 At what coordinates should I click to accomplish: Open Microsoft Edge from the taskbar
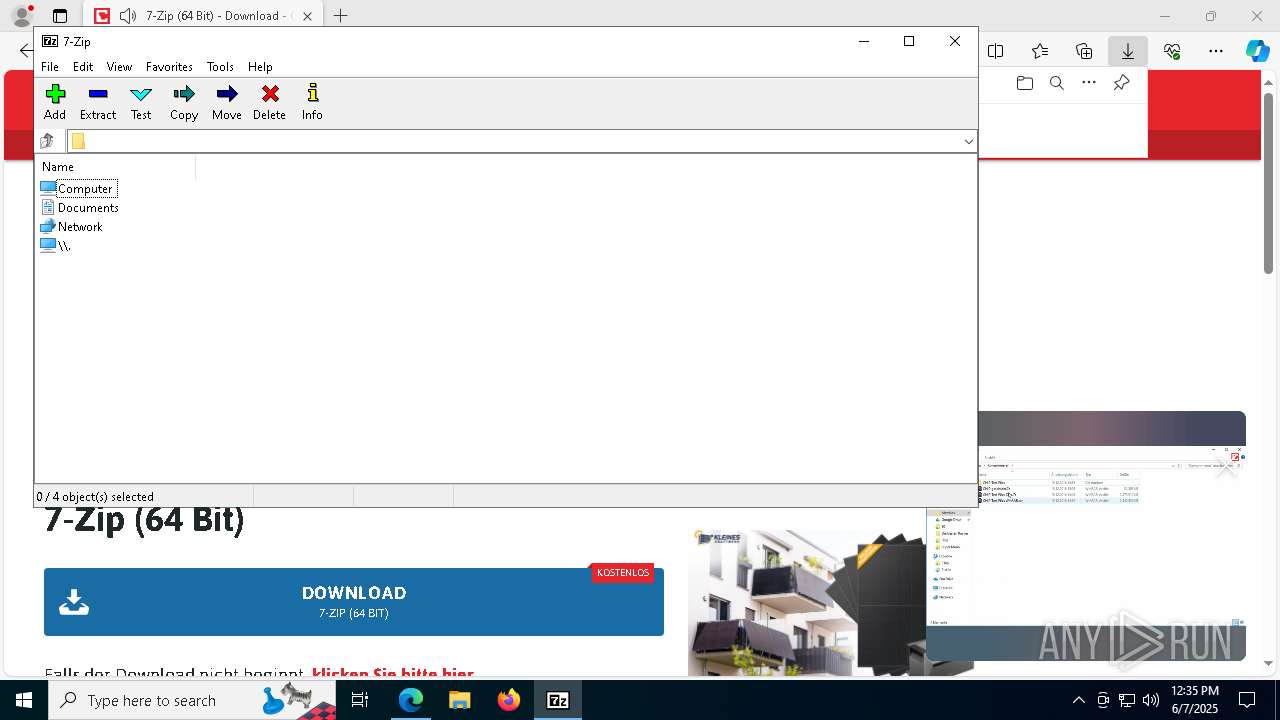point(411,700)
